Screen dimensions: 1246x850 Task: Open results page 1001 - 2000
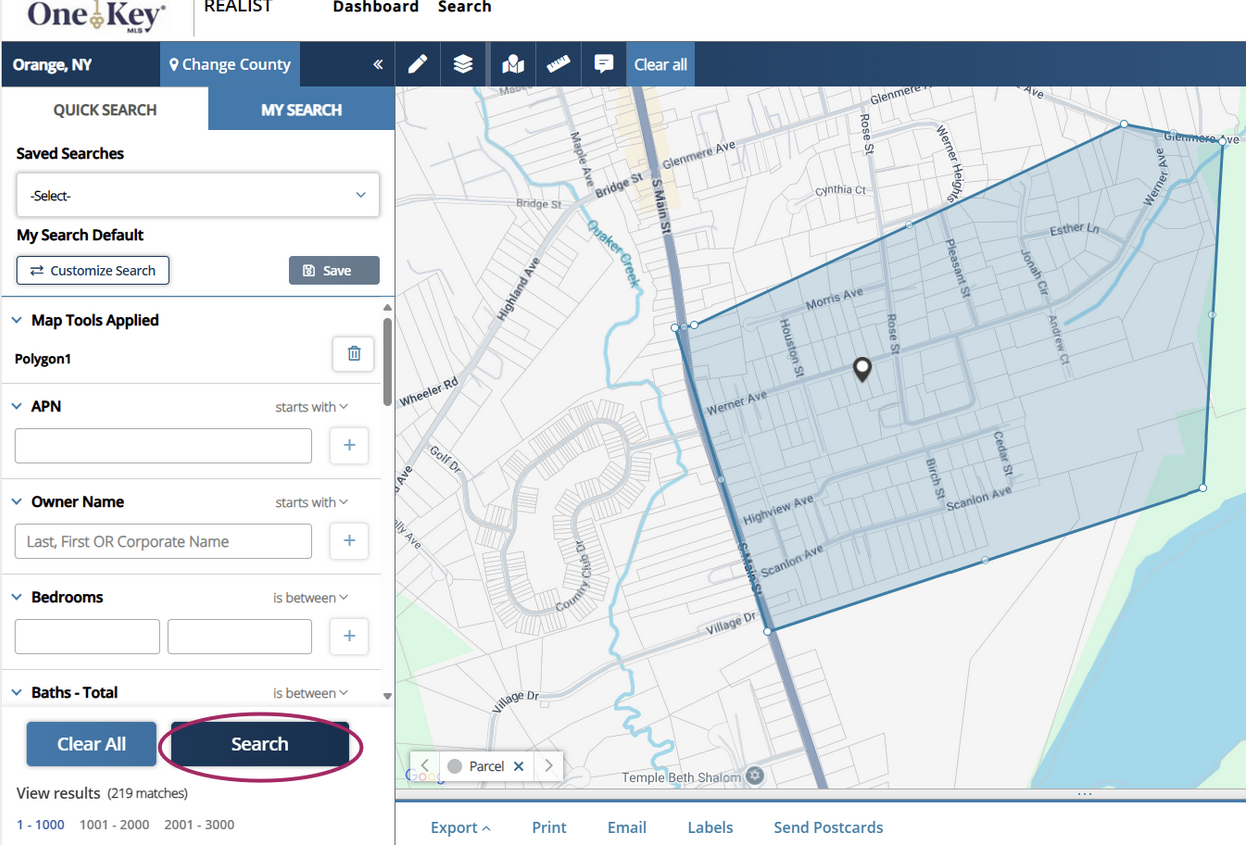(x=114, y=825)
